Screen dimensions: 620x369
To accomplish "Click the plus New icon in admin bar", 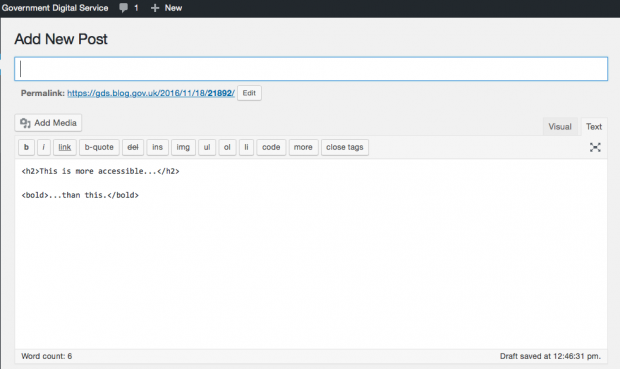I will (166, 8).
